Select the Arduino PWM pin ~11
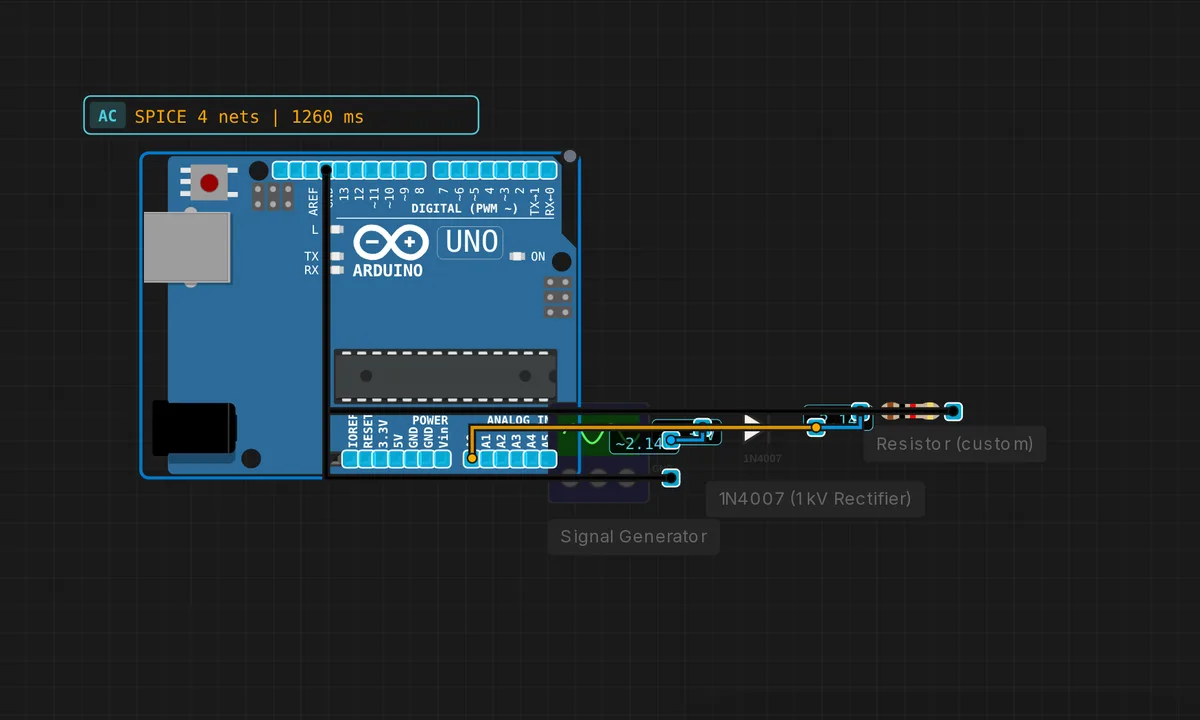 [x=372, y=170]
